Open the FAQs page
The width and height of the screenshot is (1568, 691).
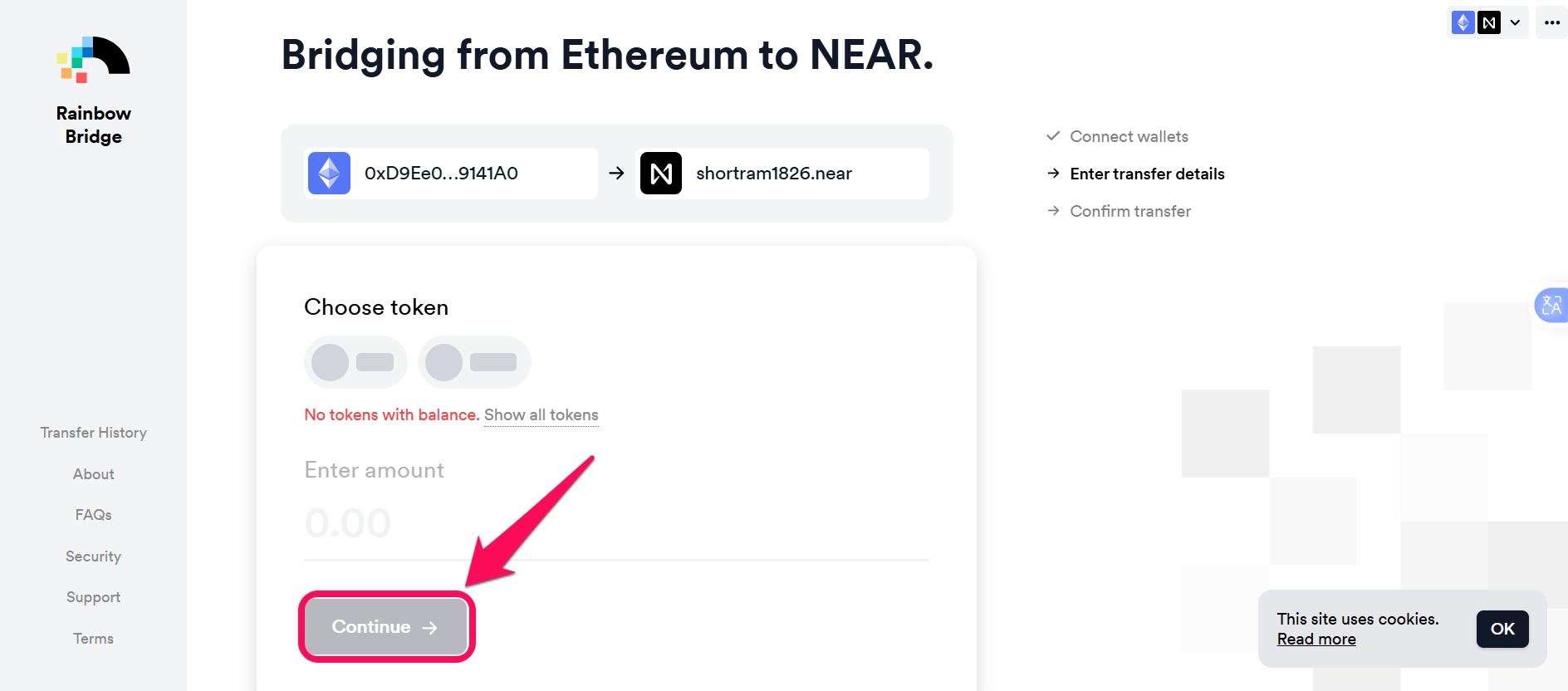click(93, 514)
